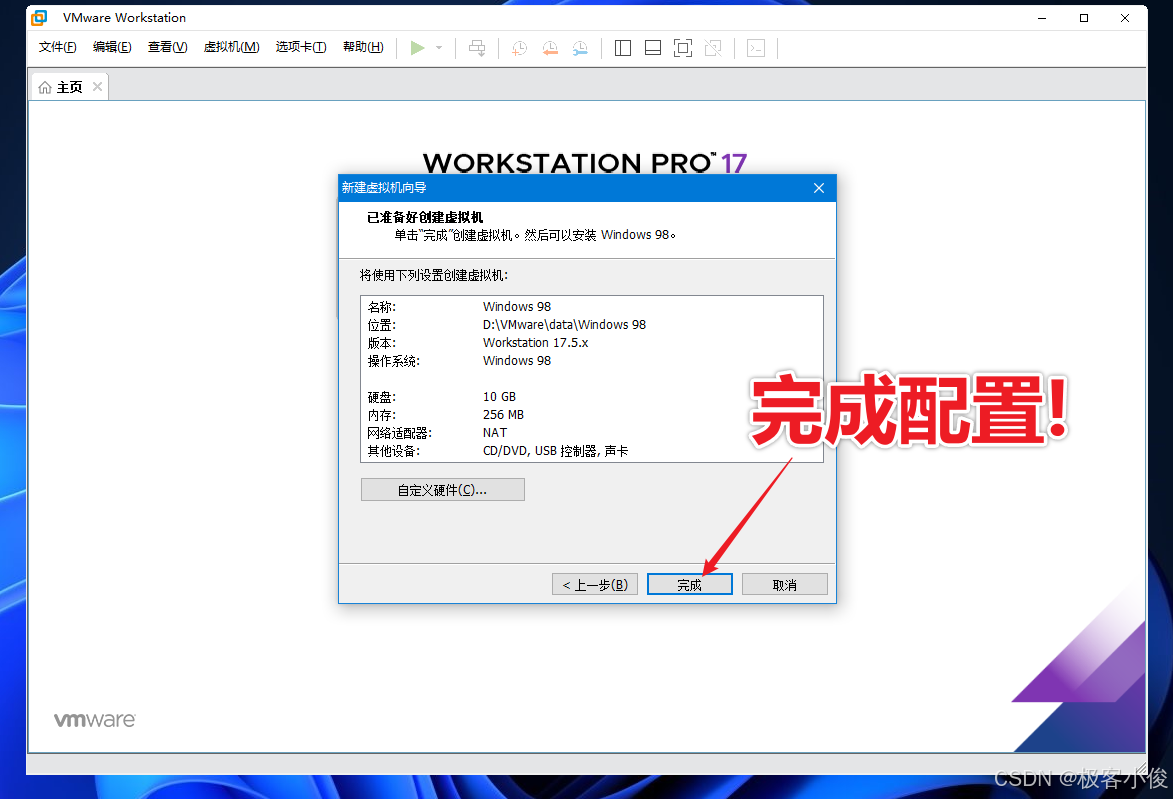Open the 查看(V) menu
This screenshot has width=1173, height=799.
(x=168, y=47)
